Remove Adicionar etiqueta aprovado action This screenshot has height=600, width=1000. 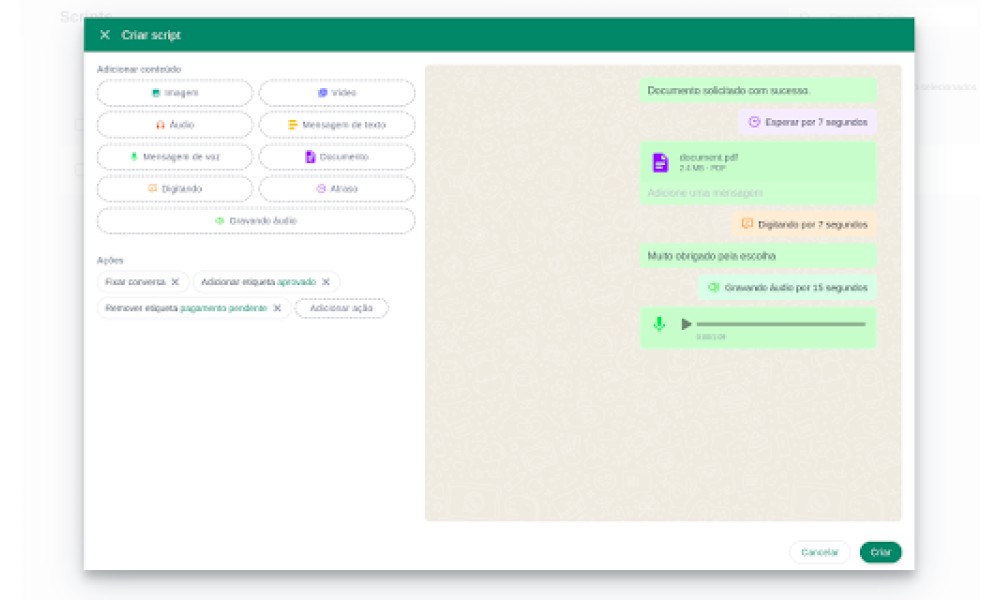326,282
